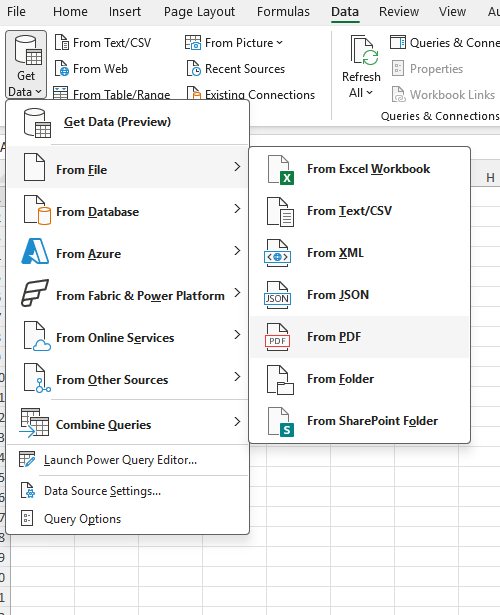This screenshot has width=500, height=615.
Task: Click Queries & Connections pane icon
Action: point(398,42)
